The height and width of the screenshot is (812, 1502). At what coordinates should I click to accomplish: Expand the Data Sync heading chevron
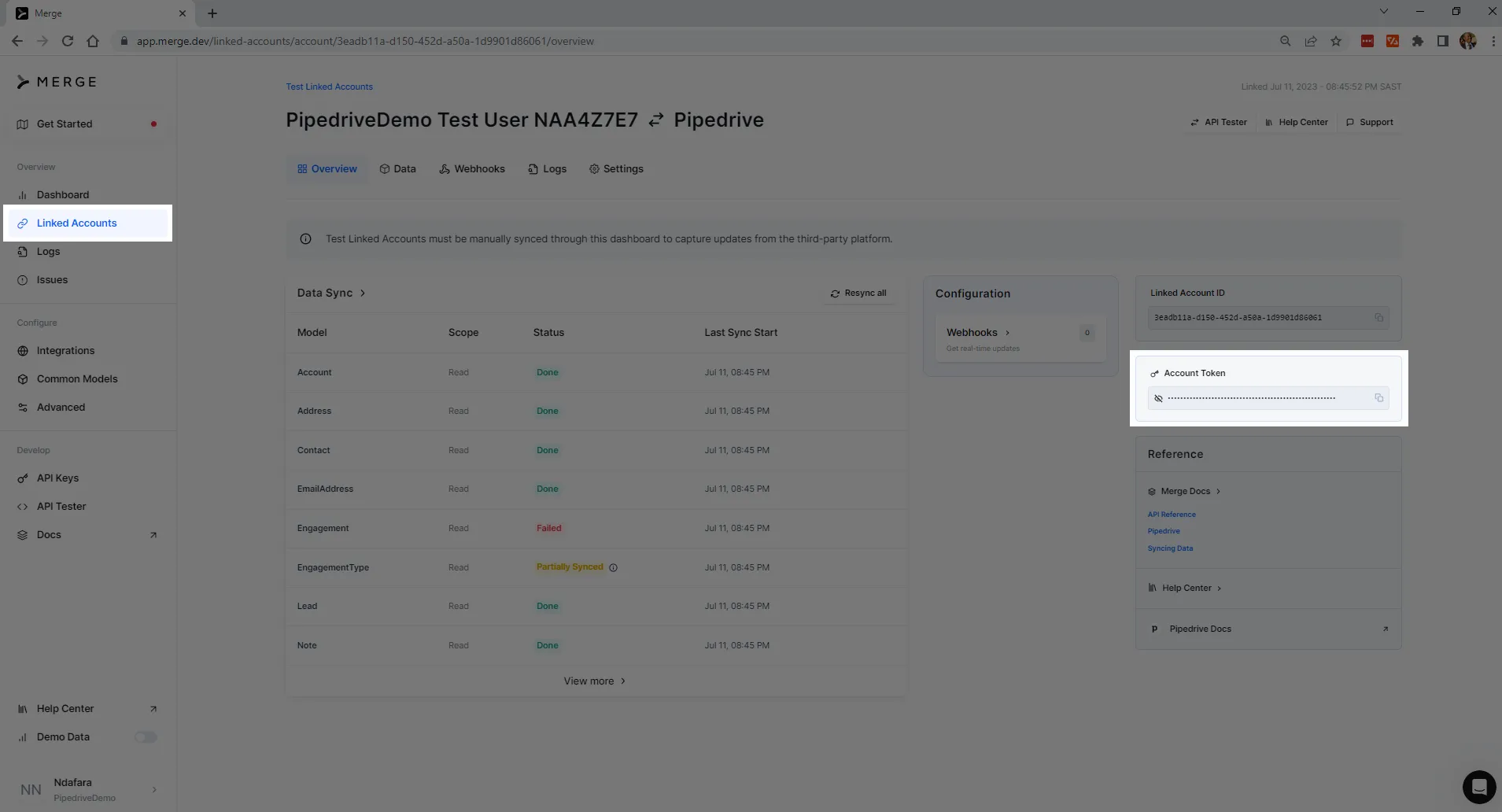click(363, 293)
